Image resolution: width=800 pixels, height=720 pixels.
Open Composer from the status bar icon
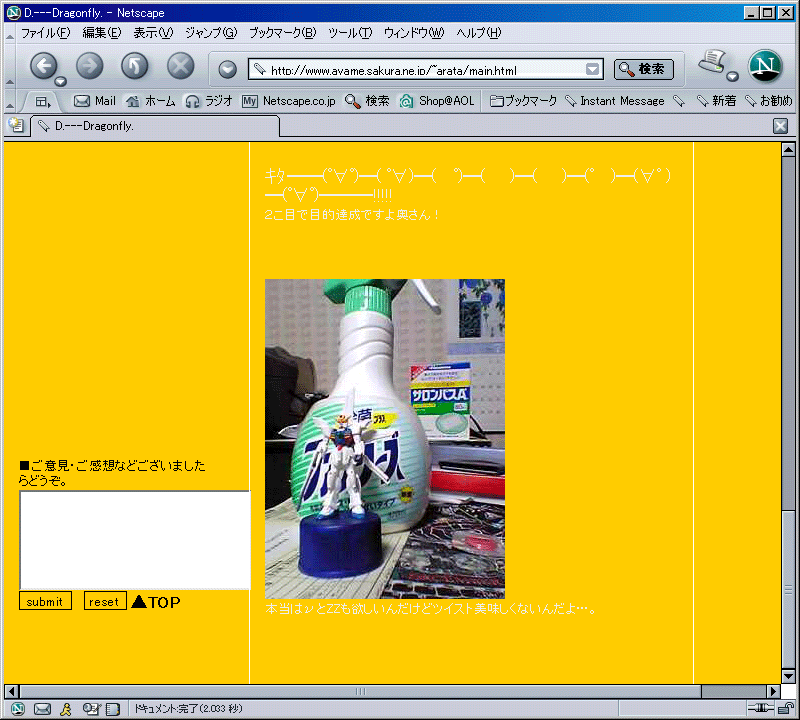pos(91,708)
